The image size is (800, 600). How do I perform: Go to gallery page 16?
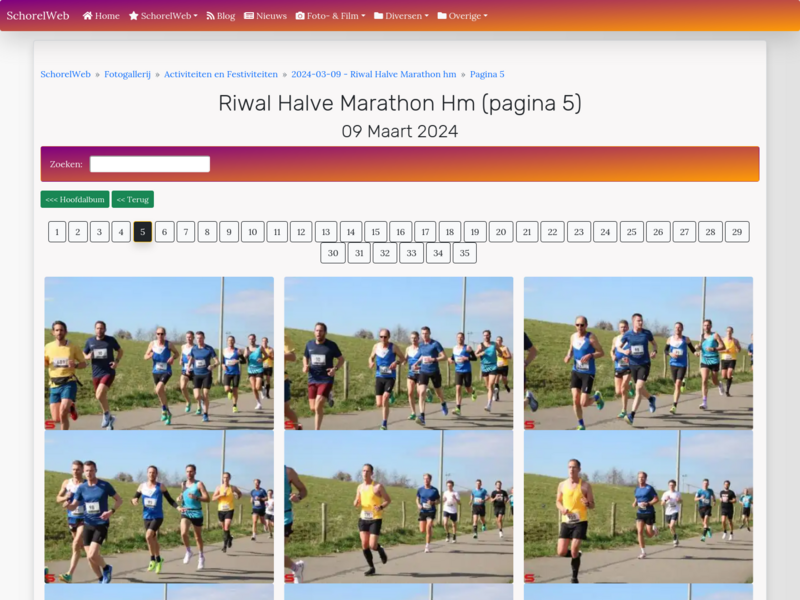pos(401,232)
